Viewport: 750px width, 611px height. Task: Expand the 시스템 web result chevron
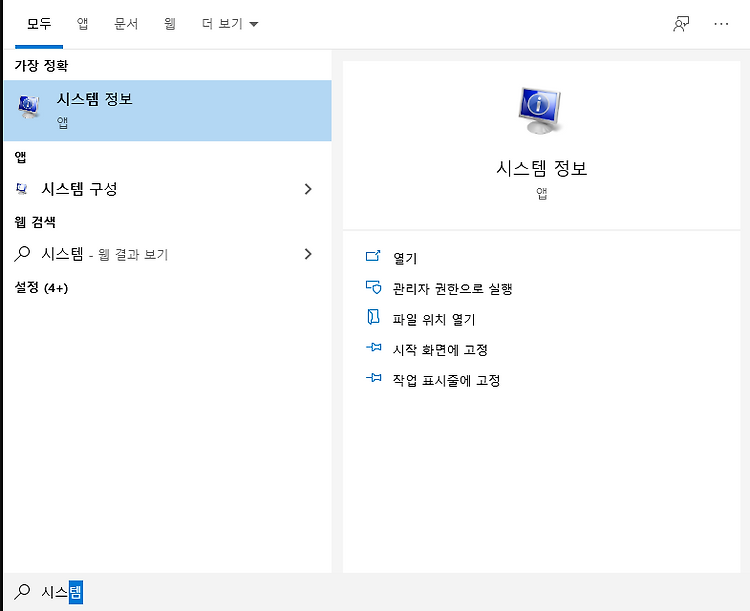[x=308, y=254]
